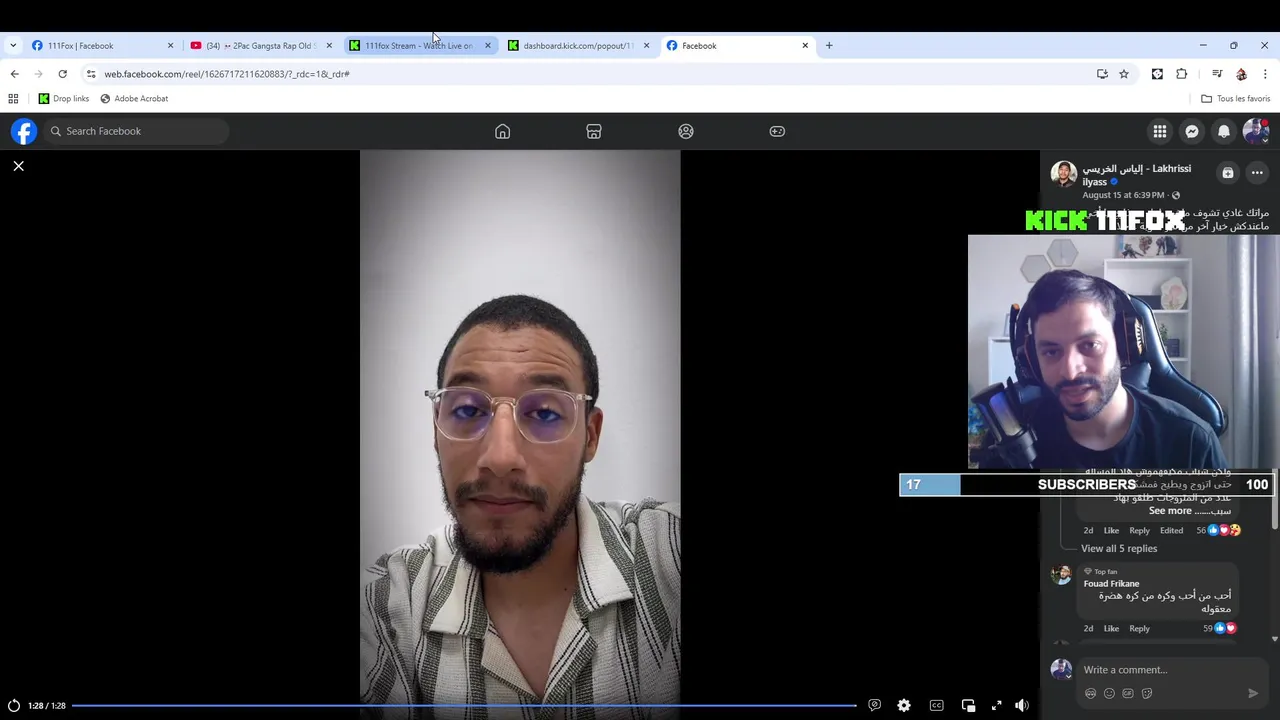Open the Groups icon in navigation bar
The width and height of the screenshot is (1280, 720).
tap(686, 131)
